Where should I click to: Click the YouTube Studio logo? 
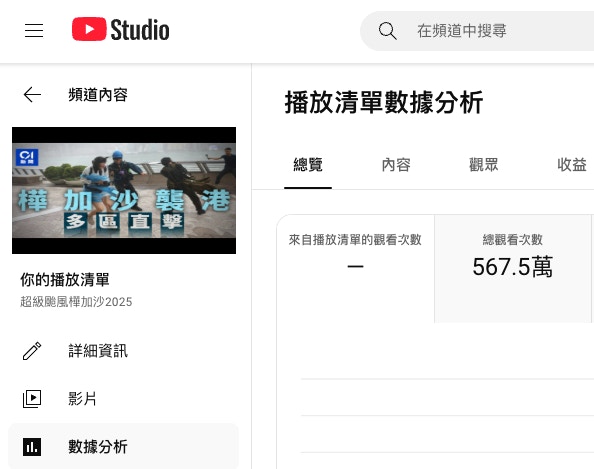pyautogui.click(x=120, y=29)
